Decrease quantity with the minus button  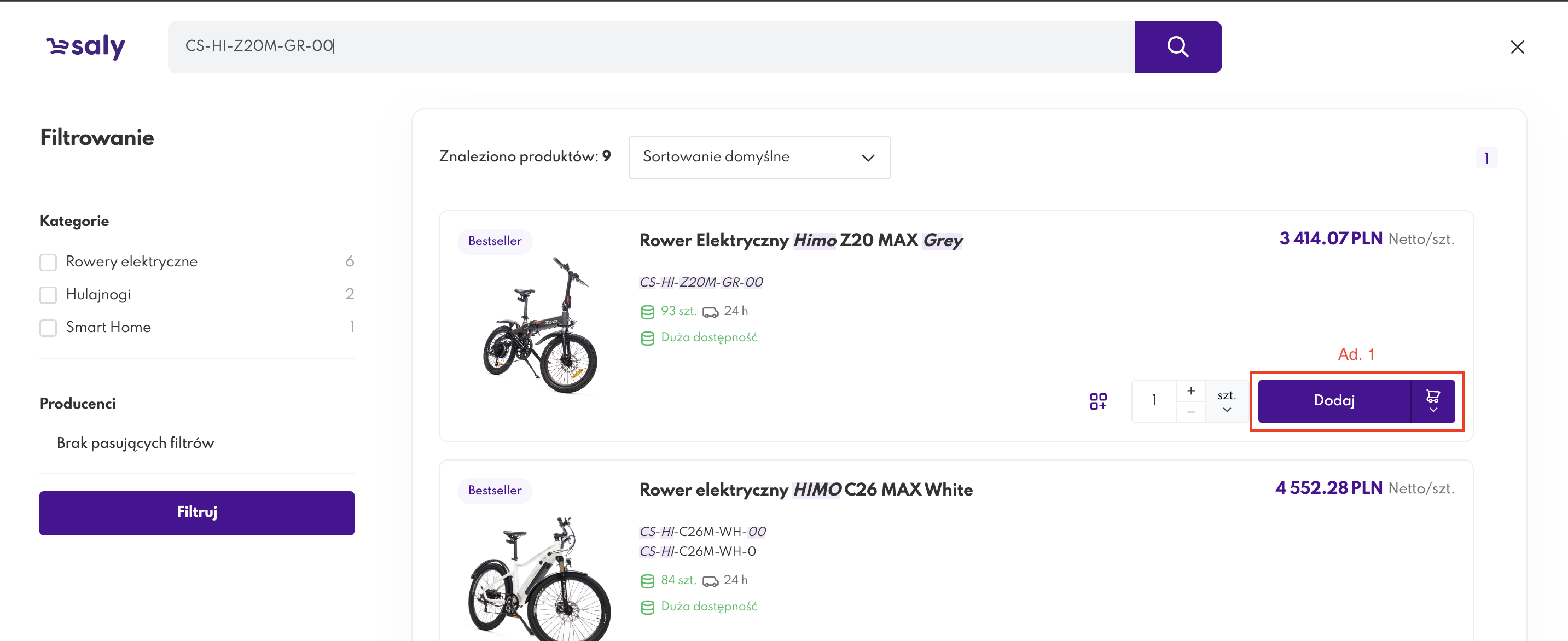point(1190,412)
